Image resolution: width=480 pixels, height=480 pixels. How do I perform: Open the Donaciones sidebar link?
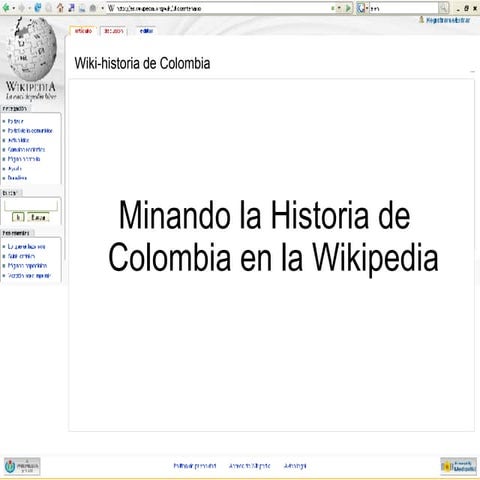click(x=17, y=178)
